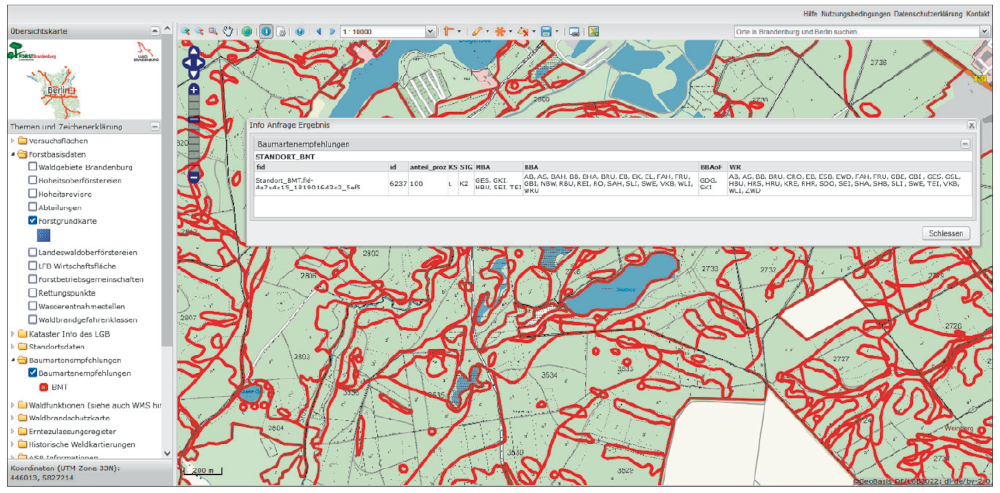Click the plus button on zoom bar
This screenshot has height=493, width=1000.
[193, 90]
